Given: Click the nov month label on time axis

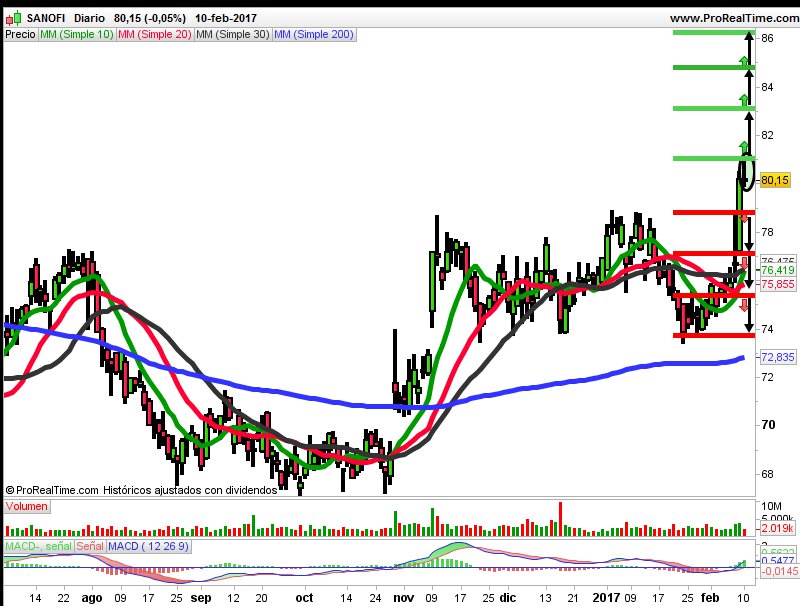Looking at the screenshot, I should click(x=404, y=597).
